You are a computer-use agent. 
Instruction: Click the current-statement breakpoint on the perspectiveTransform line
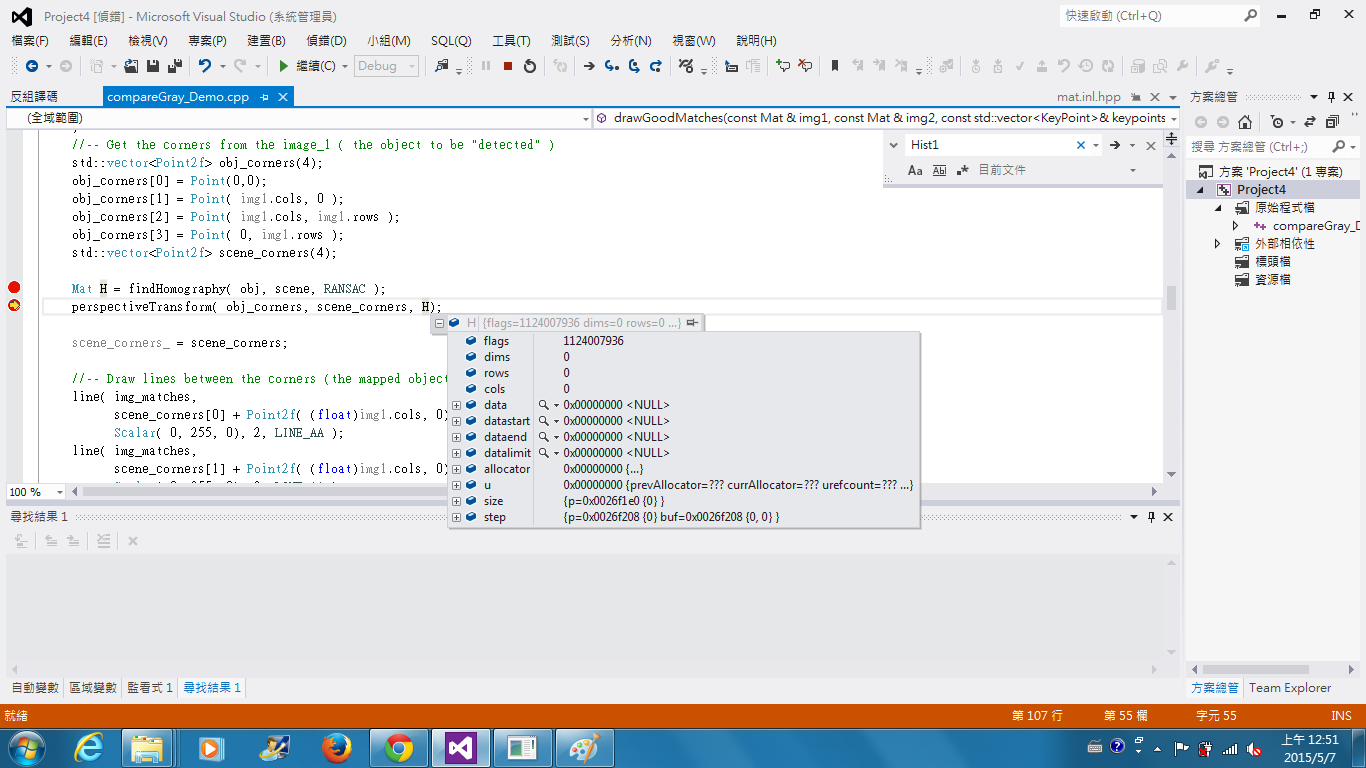coord(14,306)
